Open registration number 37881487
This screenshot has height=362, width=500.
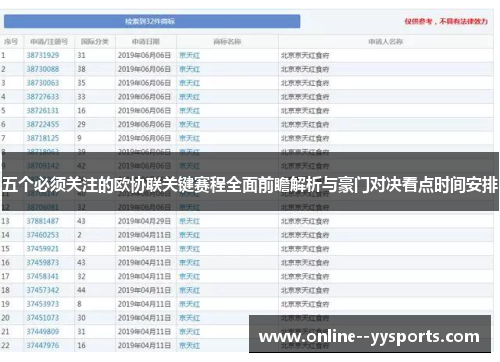point(43,221)
